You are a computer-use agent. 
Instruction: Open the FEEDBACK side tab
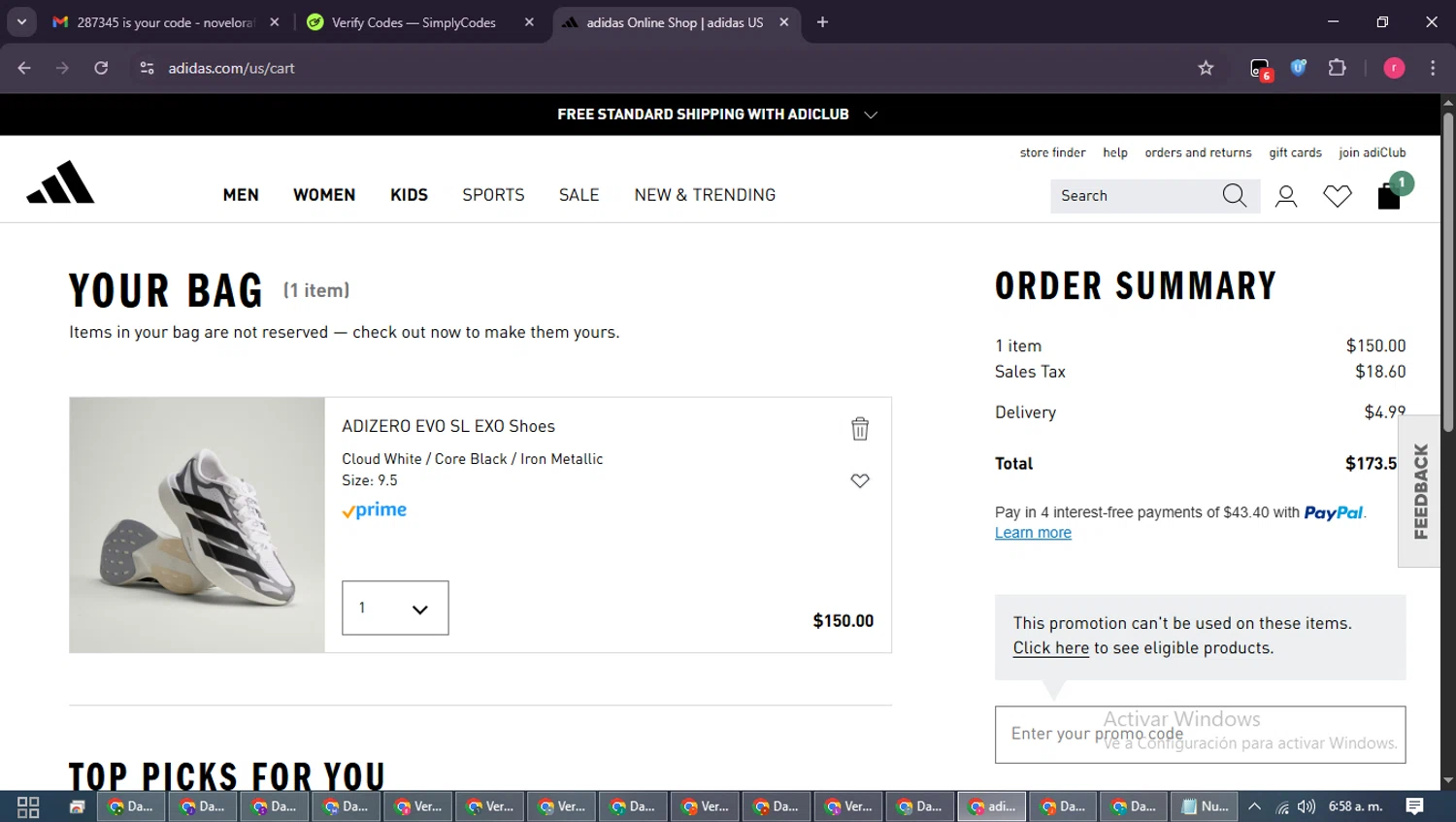(x=1420, y=491)
